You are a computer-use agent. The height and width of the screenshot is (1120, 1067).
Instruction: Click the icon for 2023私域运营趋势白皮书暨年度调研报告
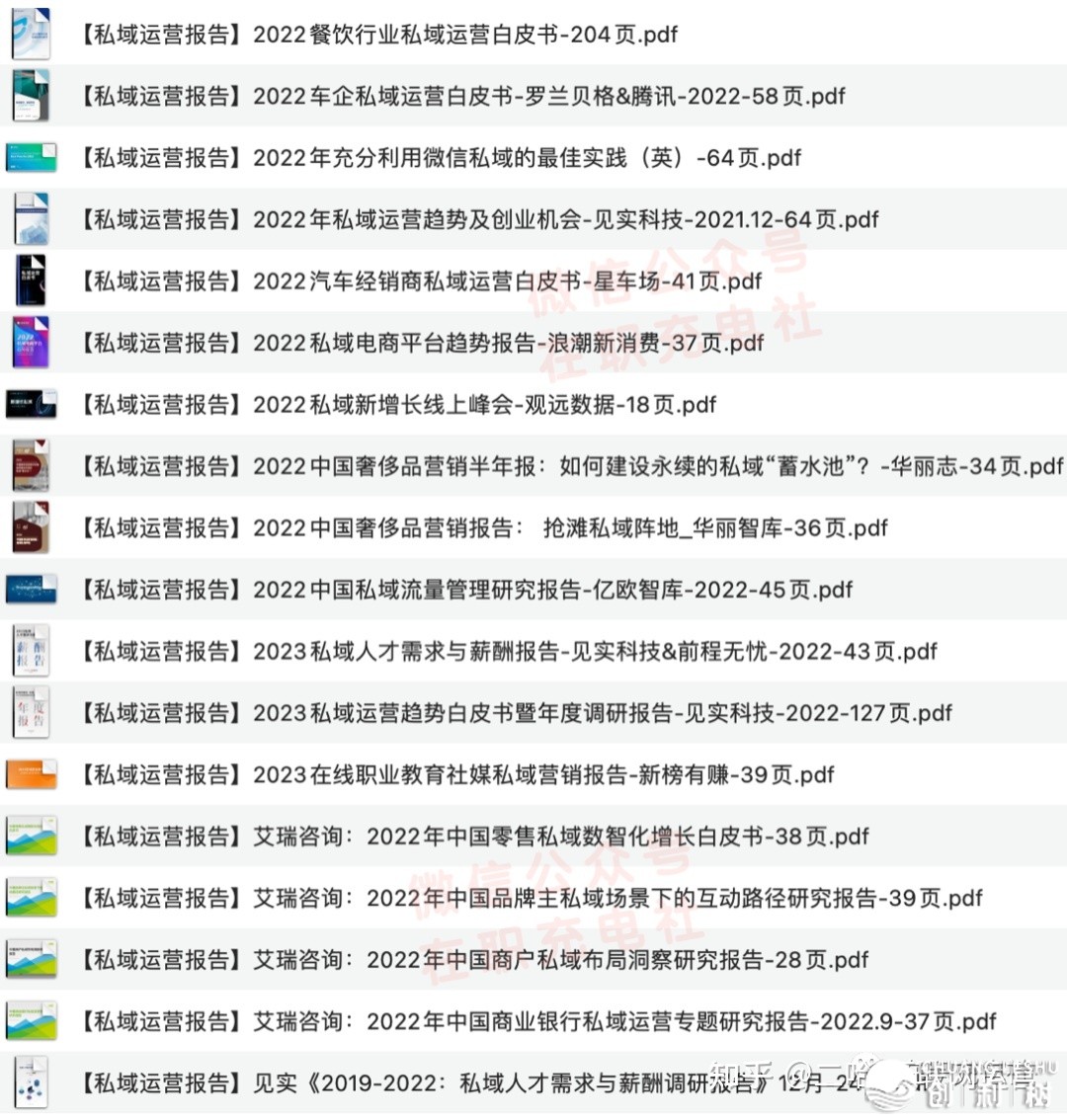click(x=31, y=713)
